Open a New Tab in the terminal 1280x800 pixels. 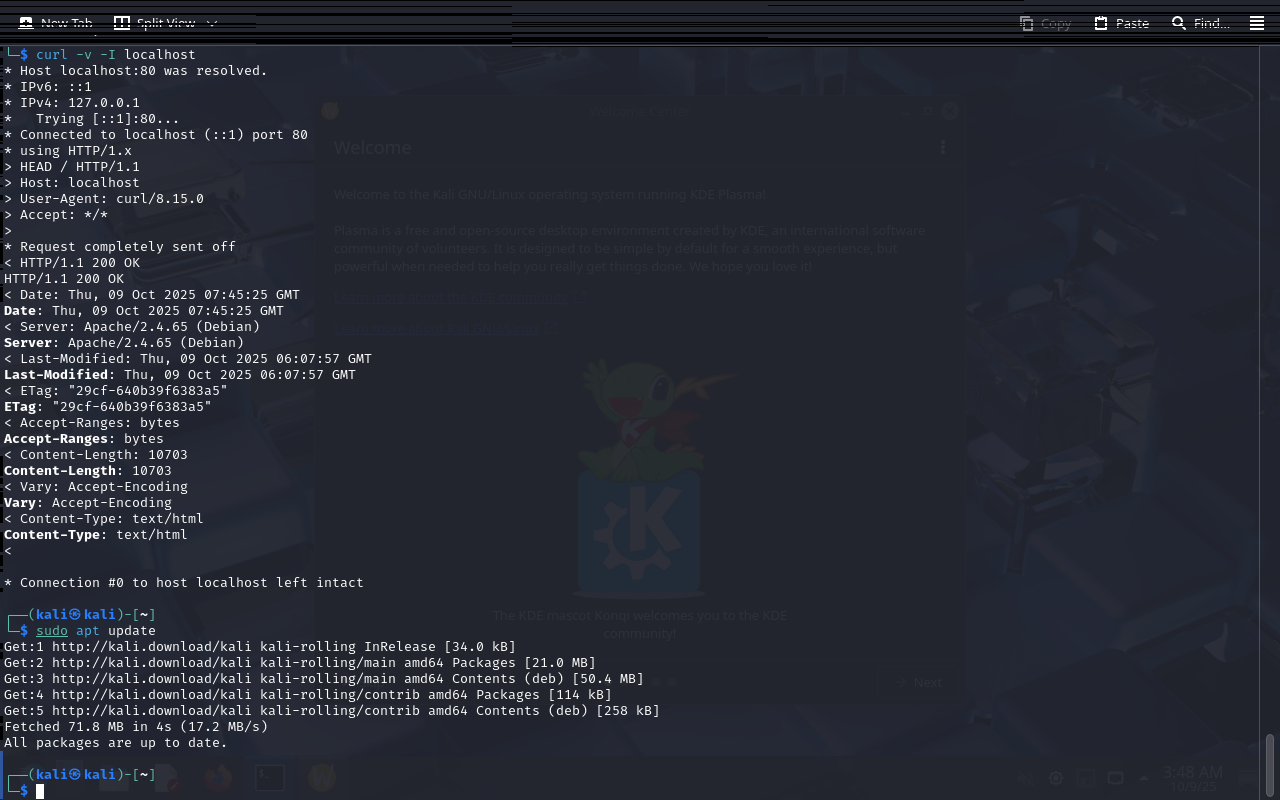click(56, 23)
